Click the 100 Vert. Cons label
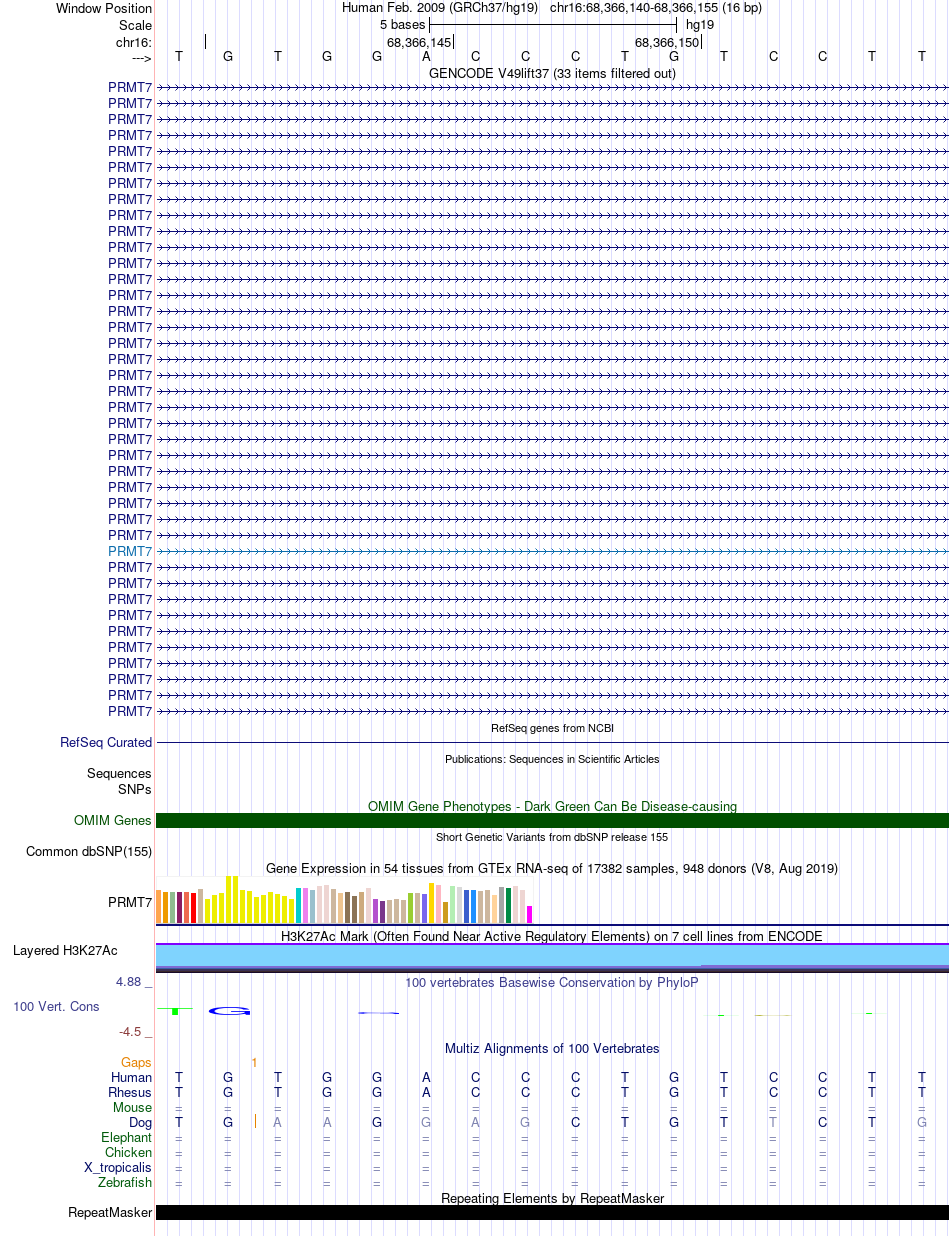The image size is (950, 1236). click(x=56, y=1006)
